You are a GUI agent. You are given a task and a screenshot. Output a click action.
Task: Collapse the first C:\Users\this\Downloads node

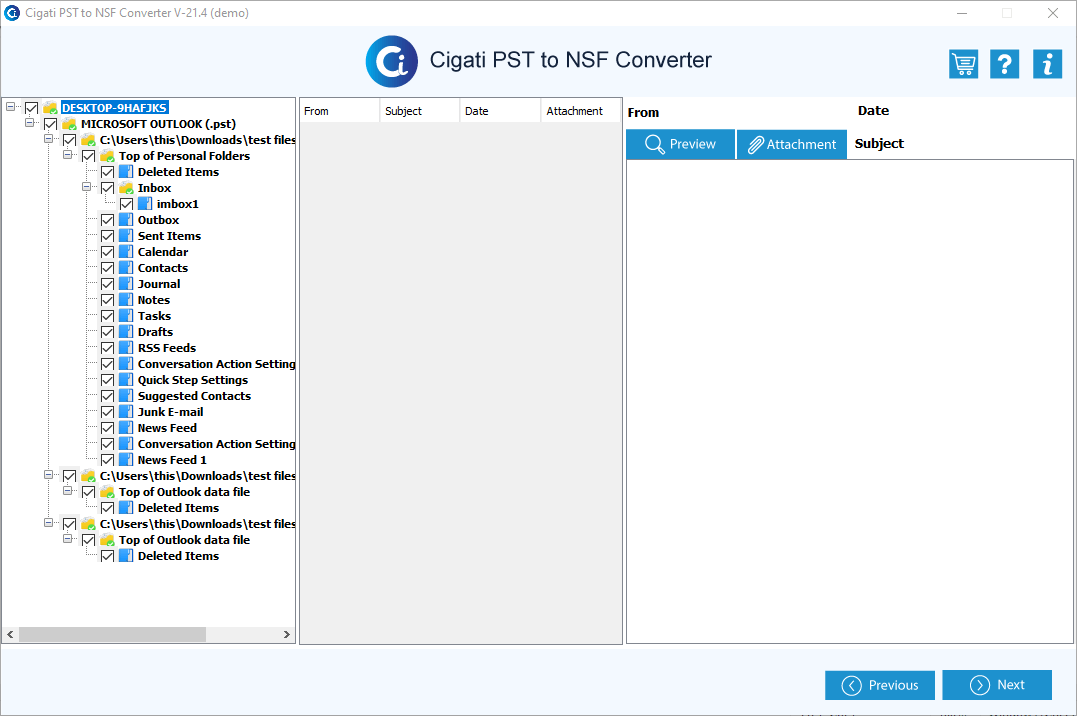[x=49, y=138]
